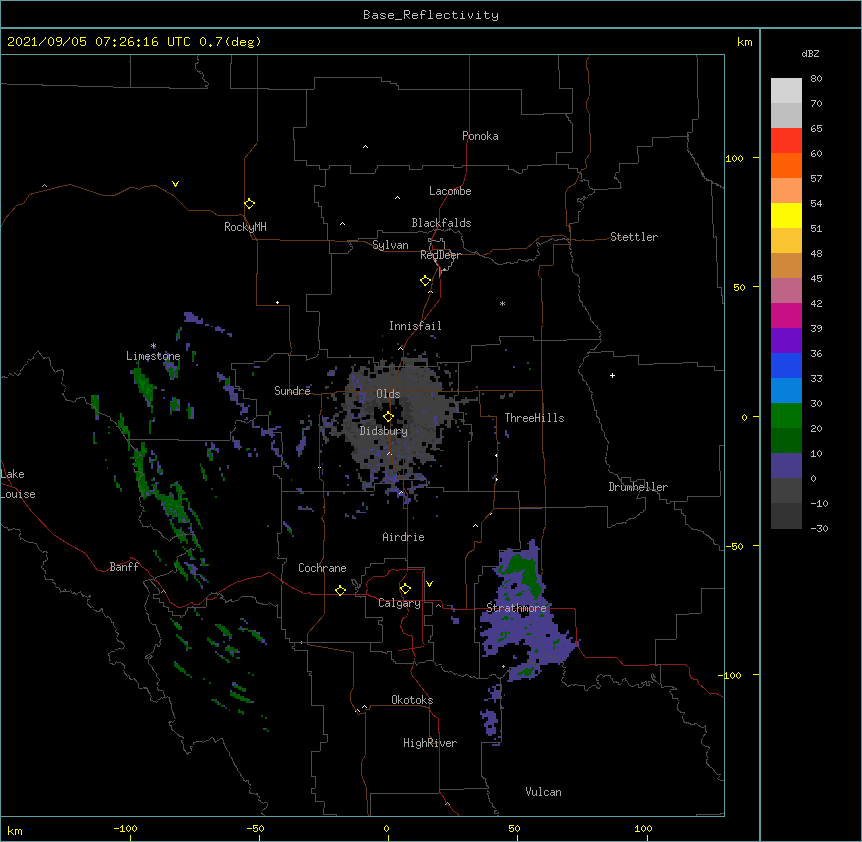The image size is (862, 842).
Task: Click the 80 value in dBZ legend
Action: click(816, 79)
